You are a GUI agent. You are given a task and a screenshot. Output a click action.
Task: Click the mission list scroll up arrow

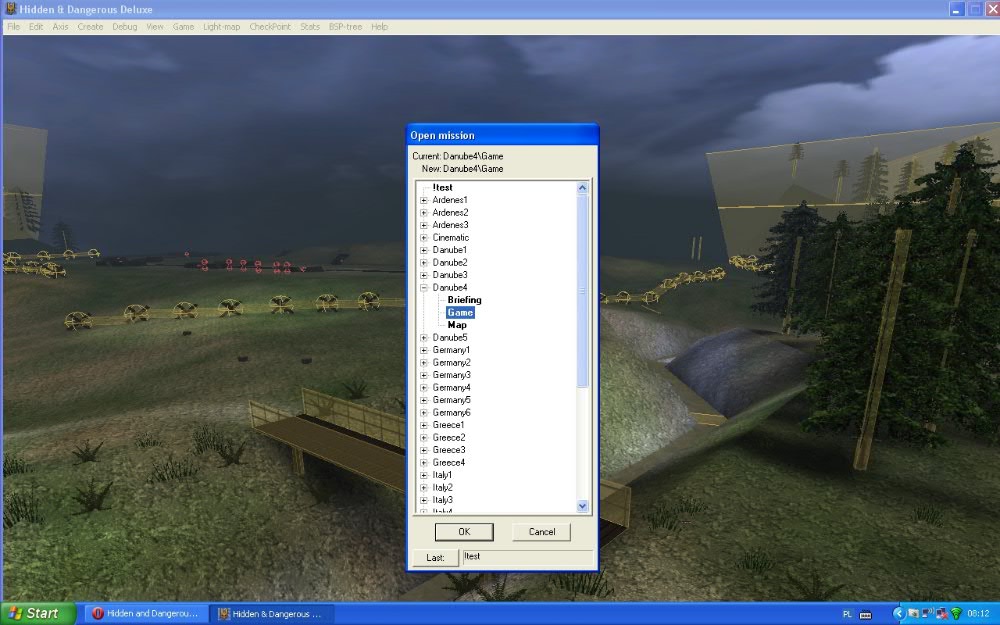tap(582, 188)
